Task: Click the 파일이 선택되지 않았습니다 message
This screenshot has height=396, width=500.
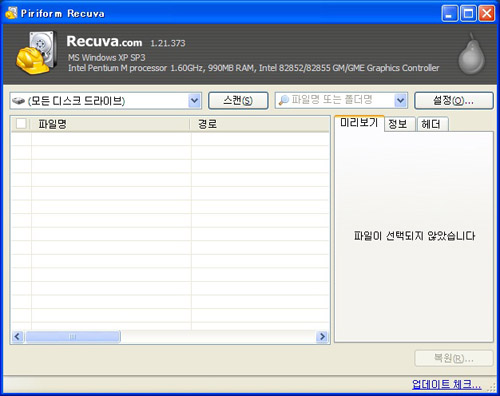Action: tap(414, 236)
